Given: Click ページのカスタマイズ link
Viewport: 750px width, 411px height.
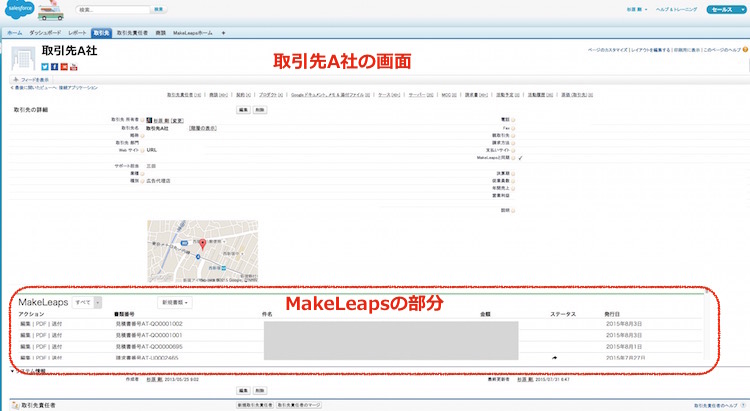Looking at the screenshot, I should pyautogui.click(x=607, y=50).
